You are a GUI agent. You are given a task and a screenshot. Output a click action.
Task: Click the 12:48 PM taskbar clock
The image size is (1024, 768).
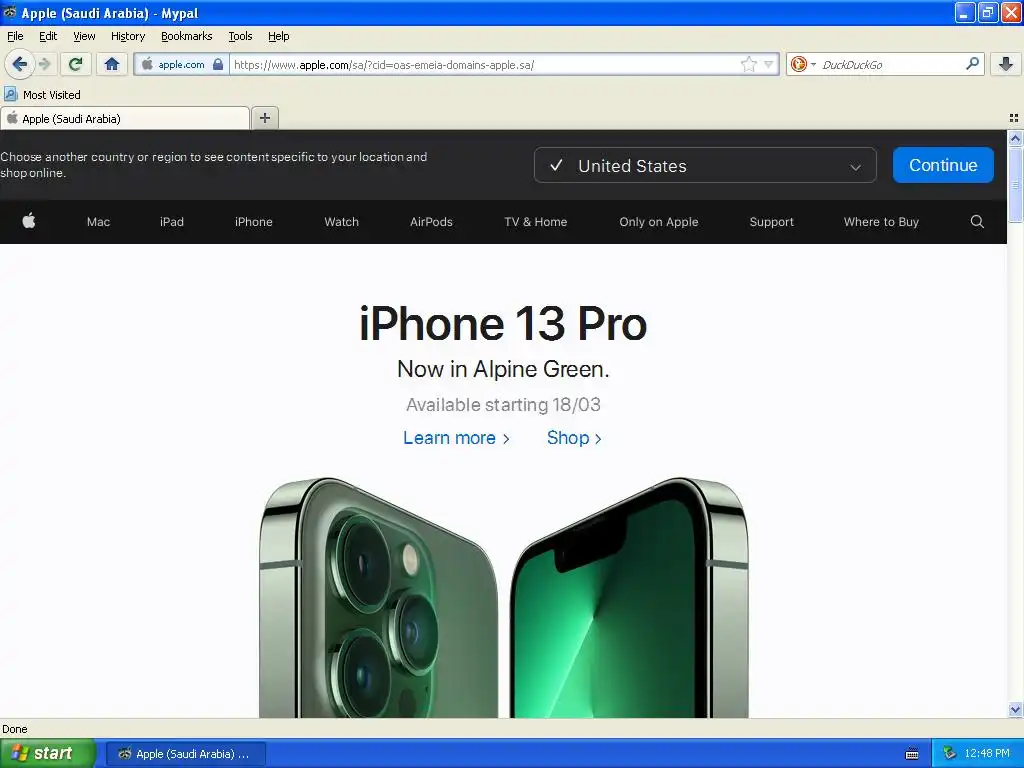(986, 754)
